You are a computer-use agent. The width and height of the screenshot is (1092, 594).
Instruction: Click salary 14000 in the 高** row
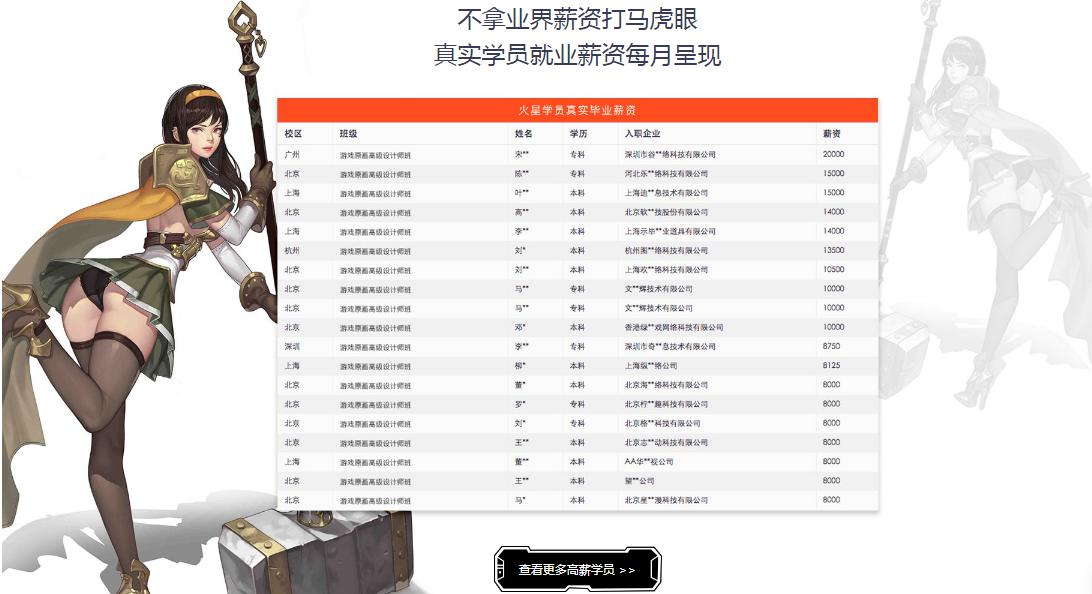point(833,212)
